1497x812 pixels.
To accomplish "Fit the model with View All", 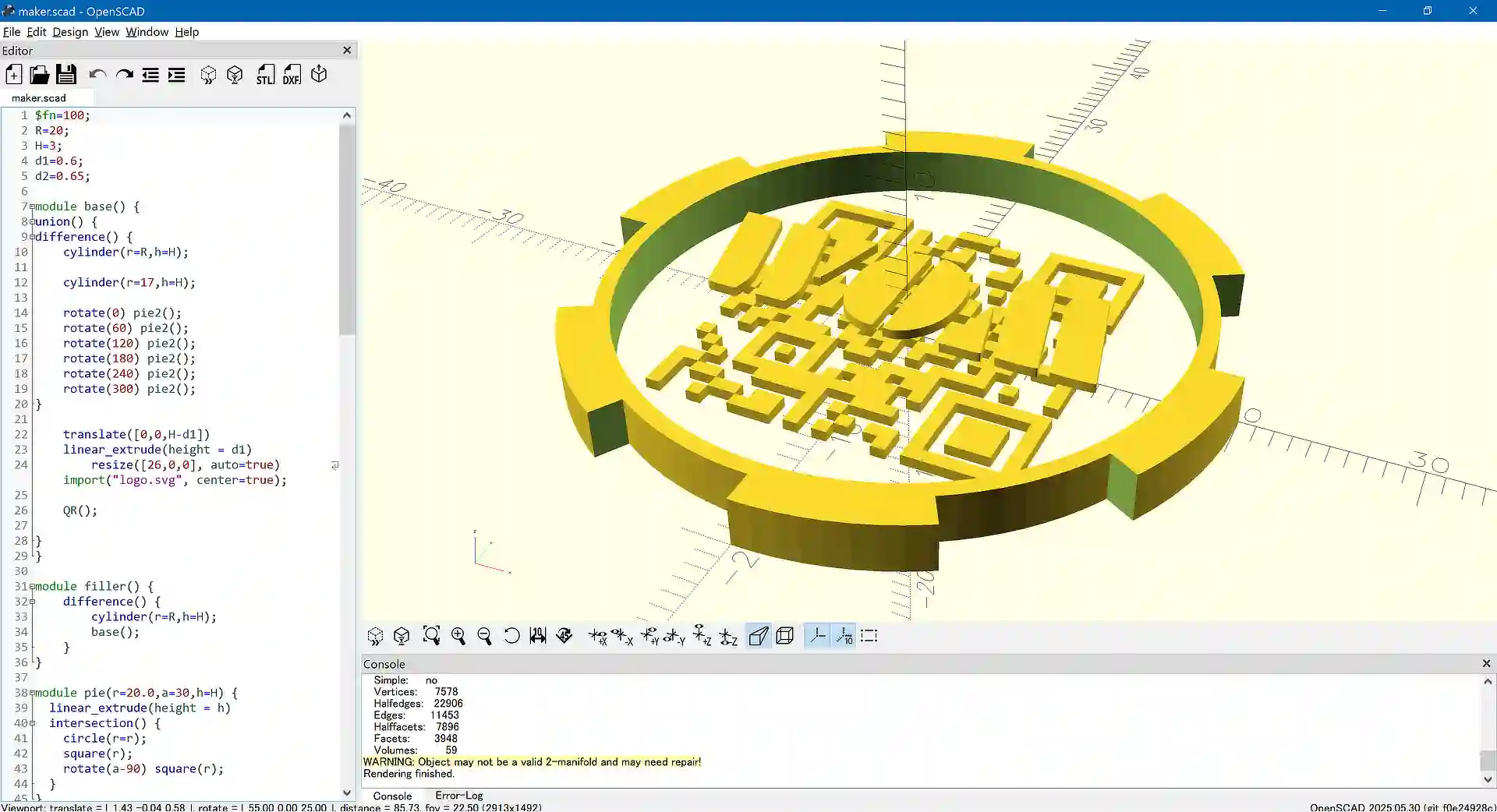I will pyautogui.click(x=431, y=636).
